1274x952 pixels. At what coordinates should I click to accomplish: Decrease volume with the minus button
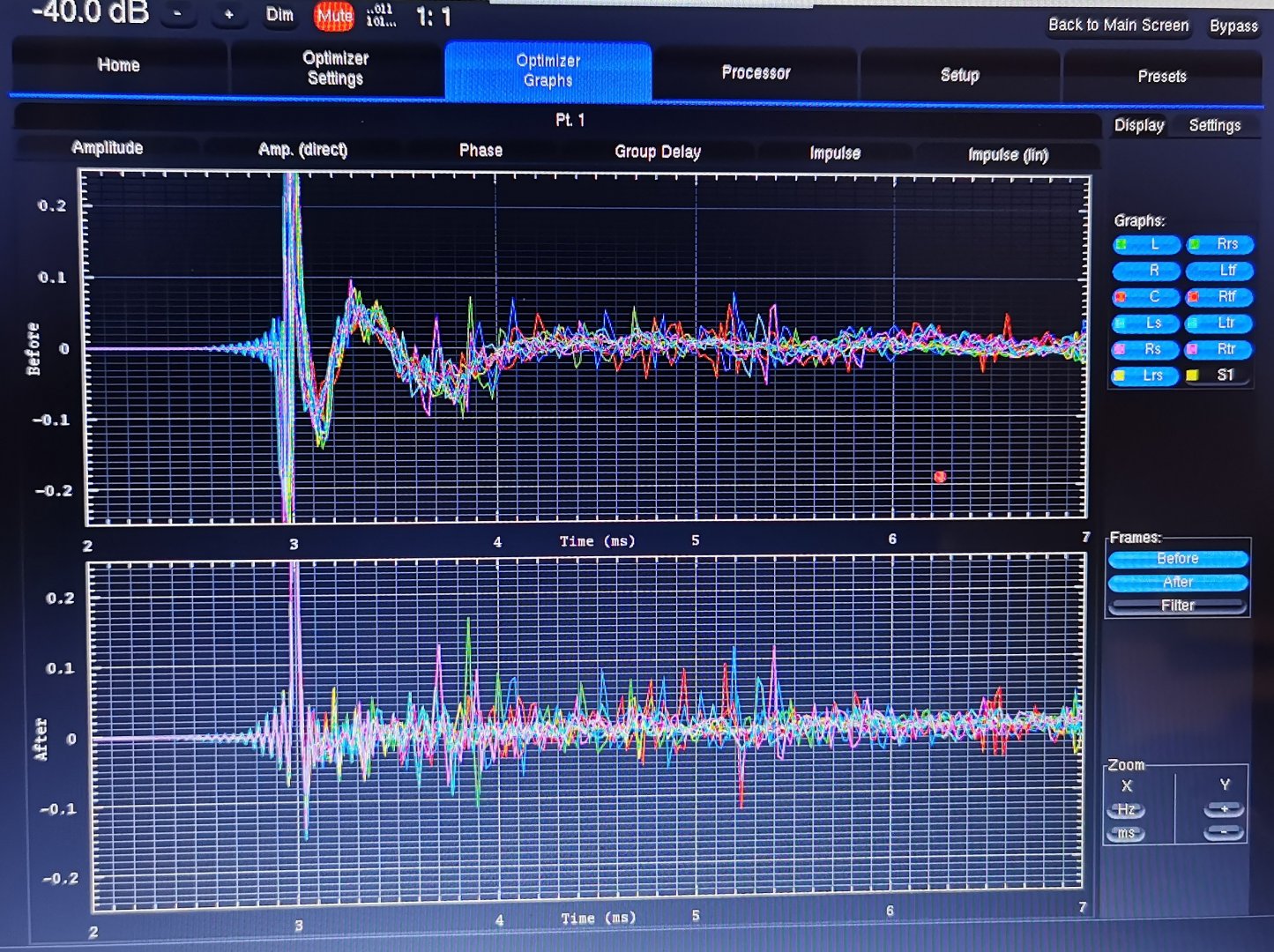[x=178, y=14]
